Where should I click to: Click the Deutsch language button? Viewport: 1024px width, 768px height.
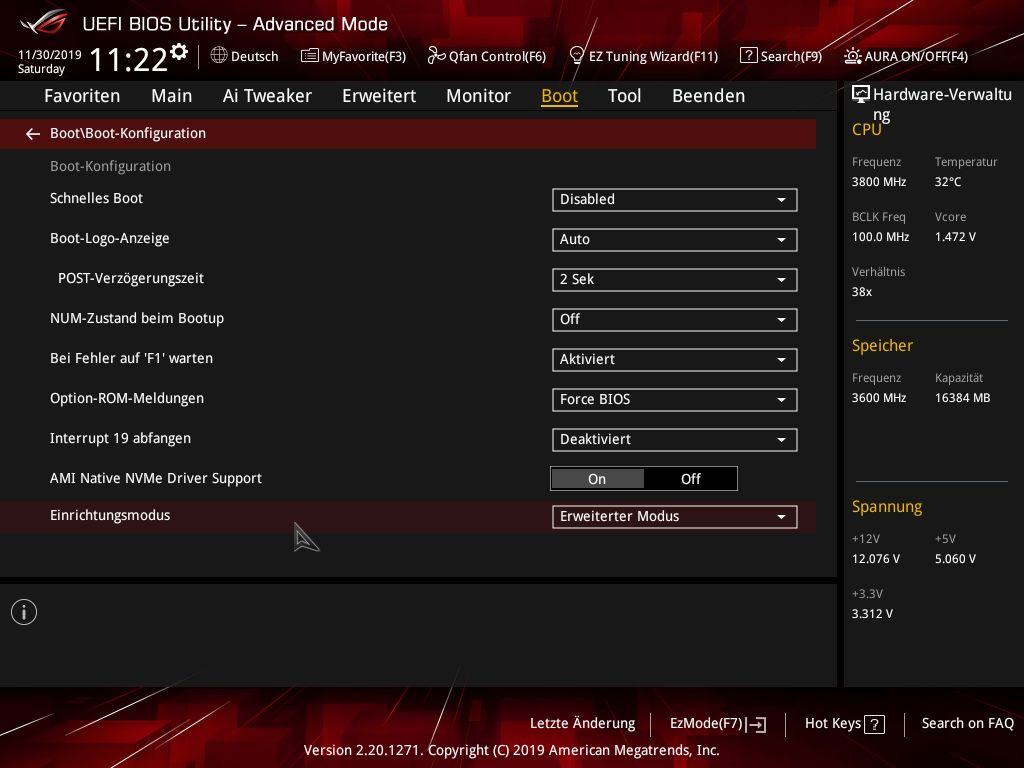coord(244,56)
